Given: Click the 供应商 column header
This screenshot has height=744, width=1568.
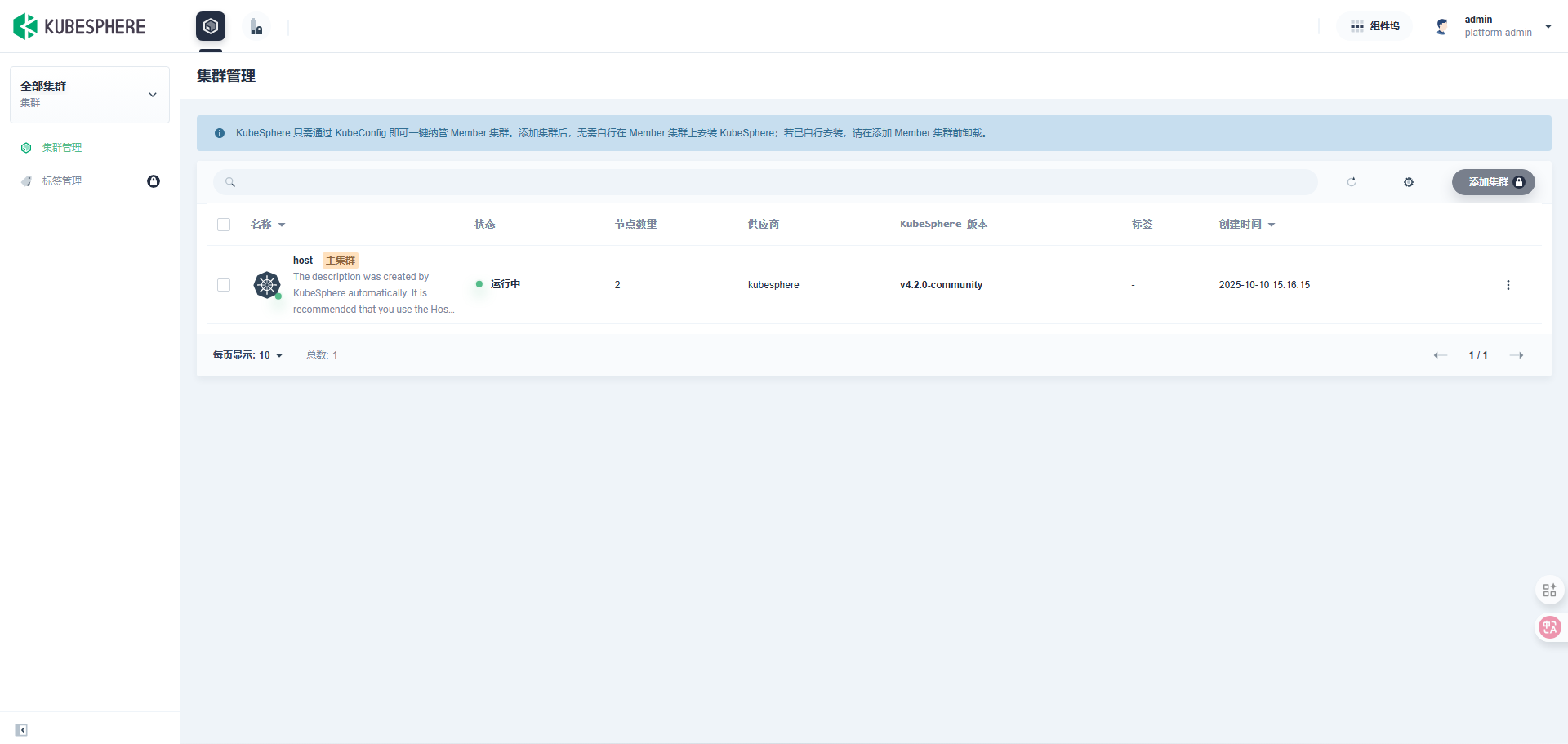Looking at the screenshot, I should tap(764, 224).
